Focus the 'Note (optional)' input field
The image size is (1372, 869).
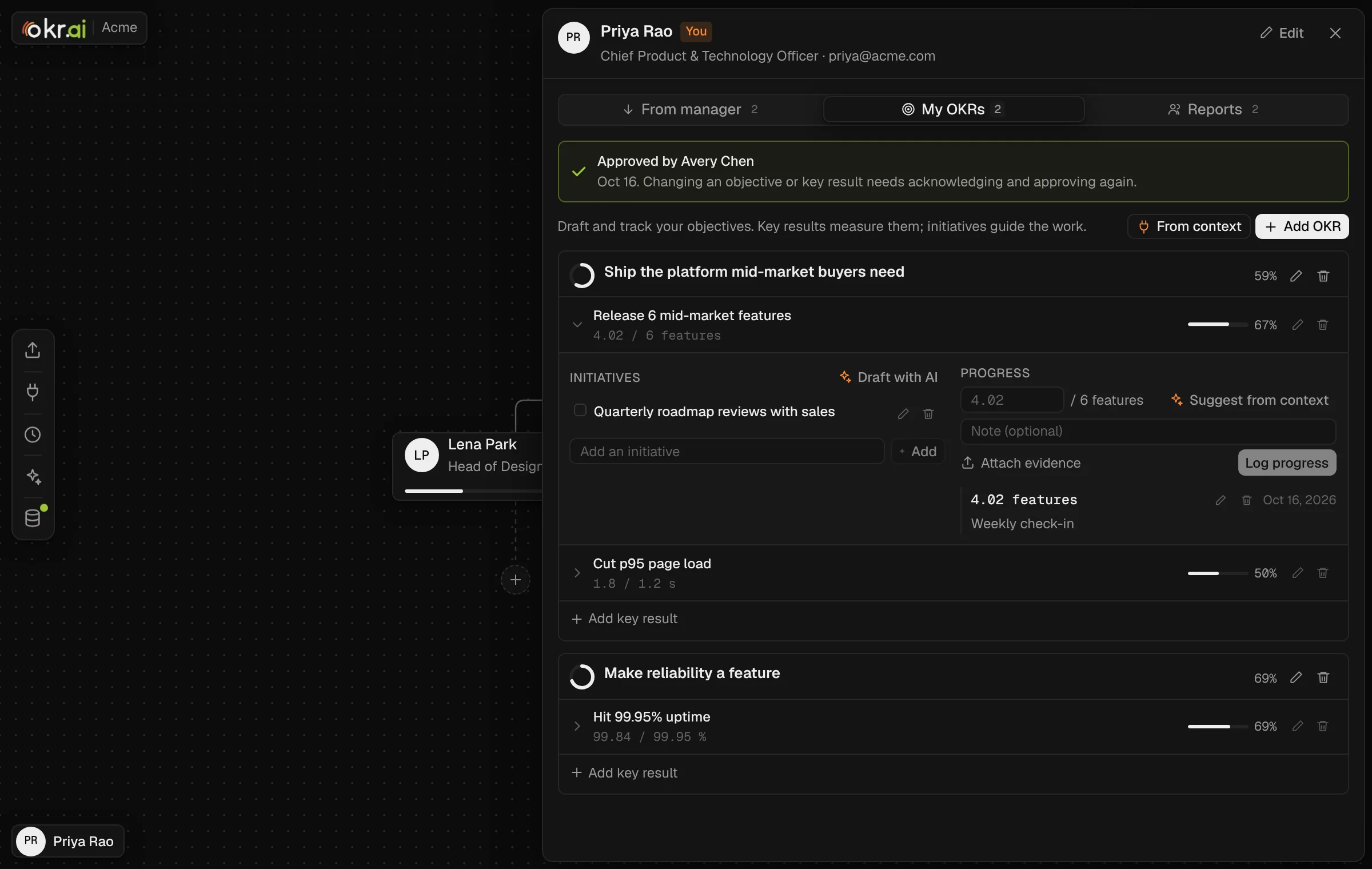click(x=1148, y=431)
